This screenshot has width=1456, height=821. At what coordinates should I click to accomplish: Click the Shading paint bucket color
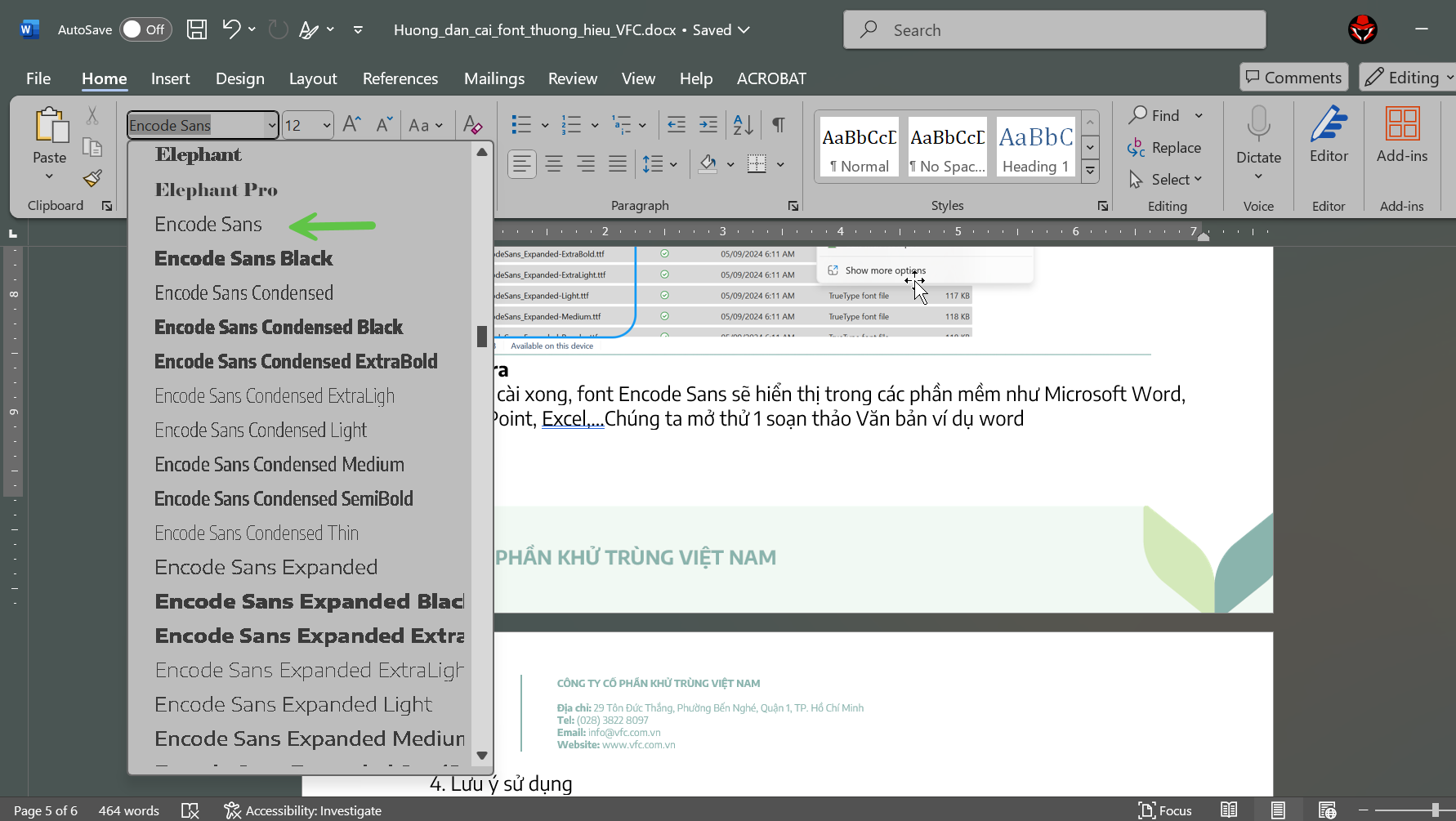(708, 164)
